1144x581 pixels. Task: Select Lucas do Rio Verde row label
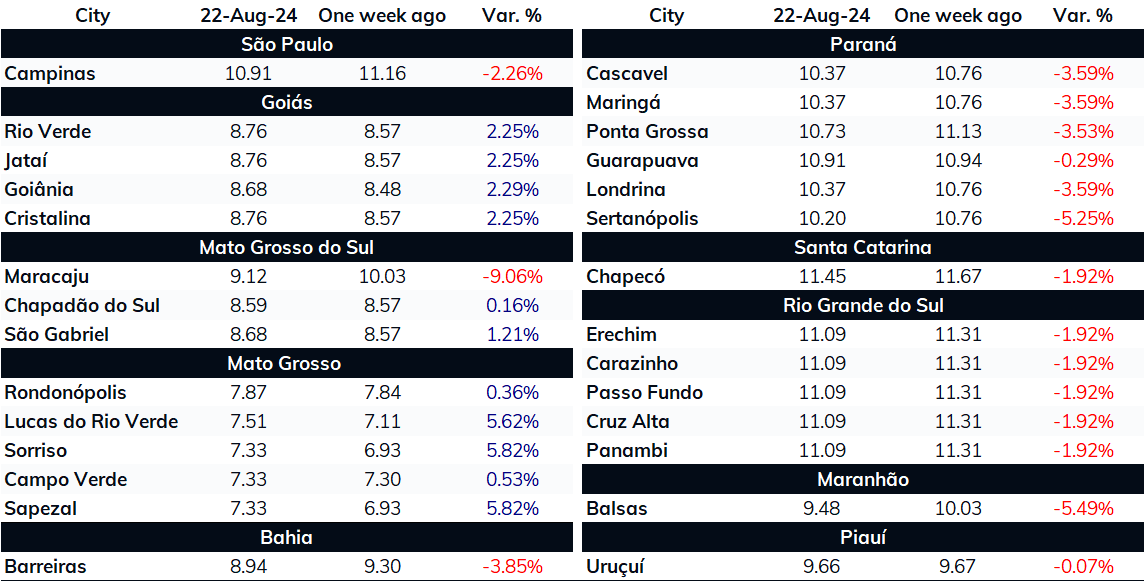click(x=91, y=422)
